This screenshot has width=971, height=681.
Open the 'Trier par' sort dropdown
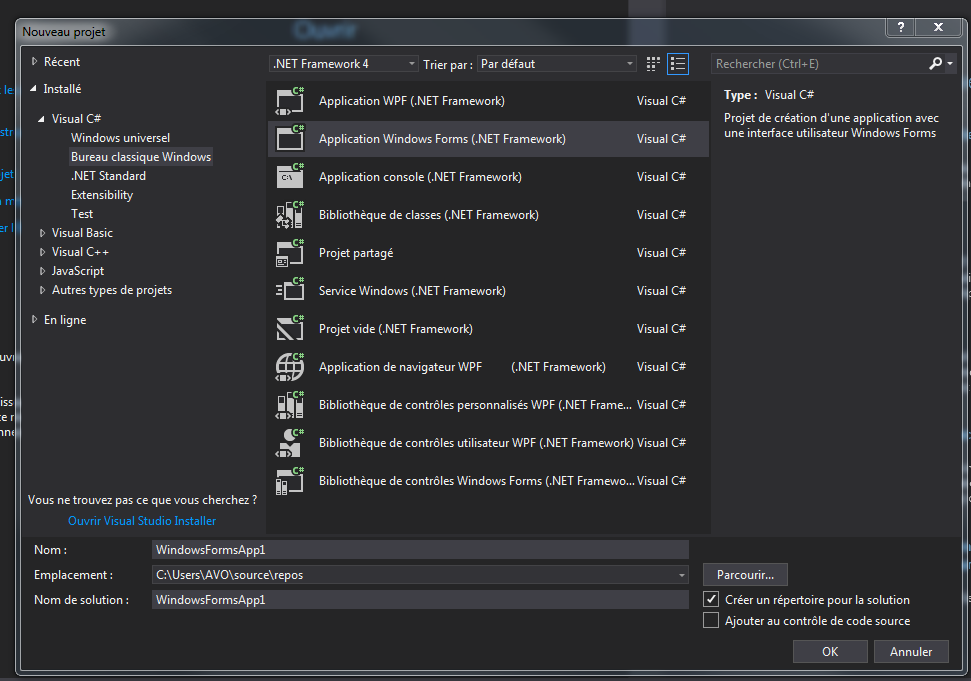[557, 64]
